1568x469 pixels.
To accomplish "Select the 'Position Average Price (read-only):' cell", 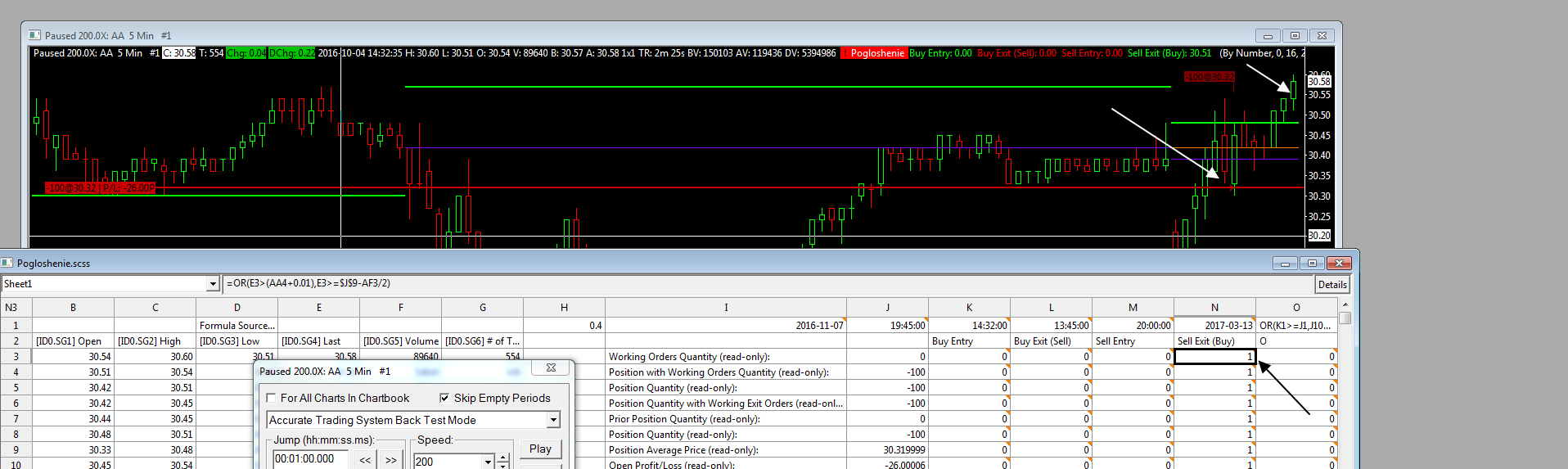I will [x=726, y=450].
